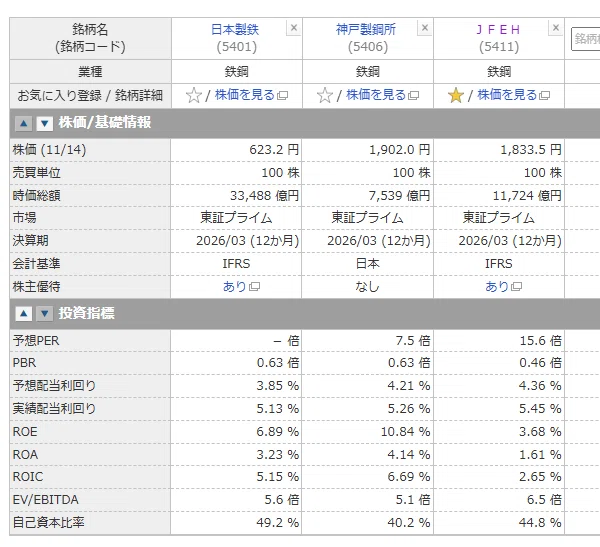Click the 予想配当利回り row label
This screenshot has width=600, height=547.
click(x=54, y=385)
